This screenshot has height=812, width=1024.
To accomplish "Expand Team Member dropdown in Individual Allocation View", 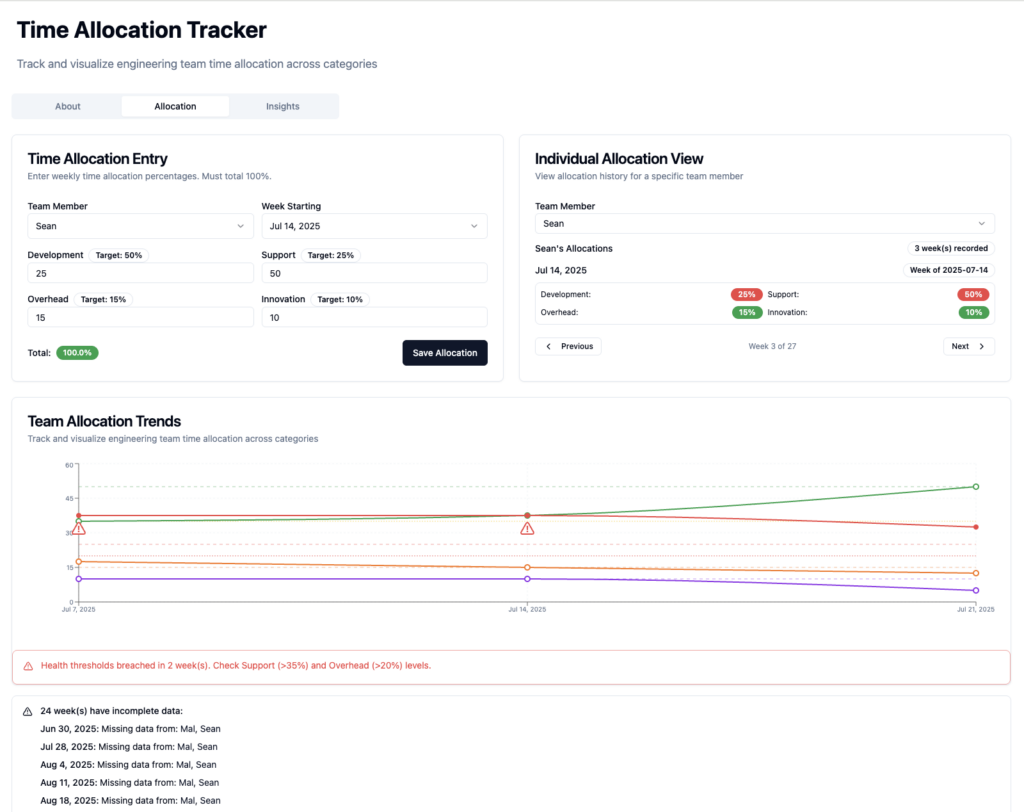I will [765, 224].
